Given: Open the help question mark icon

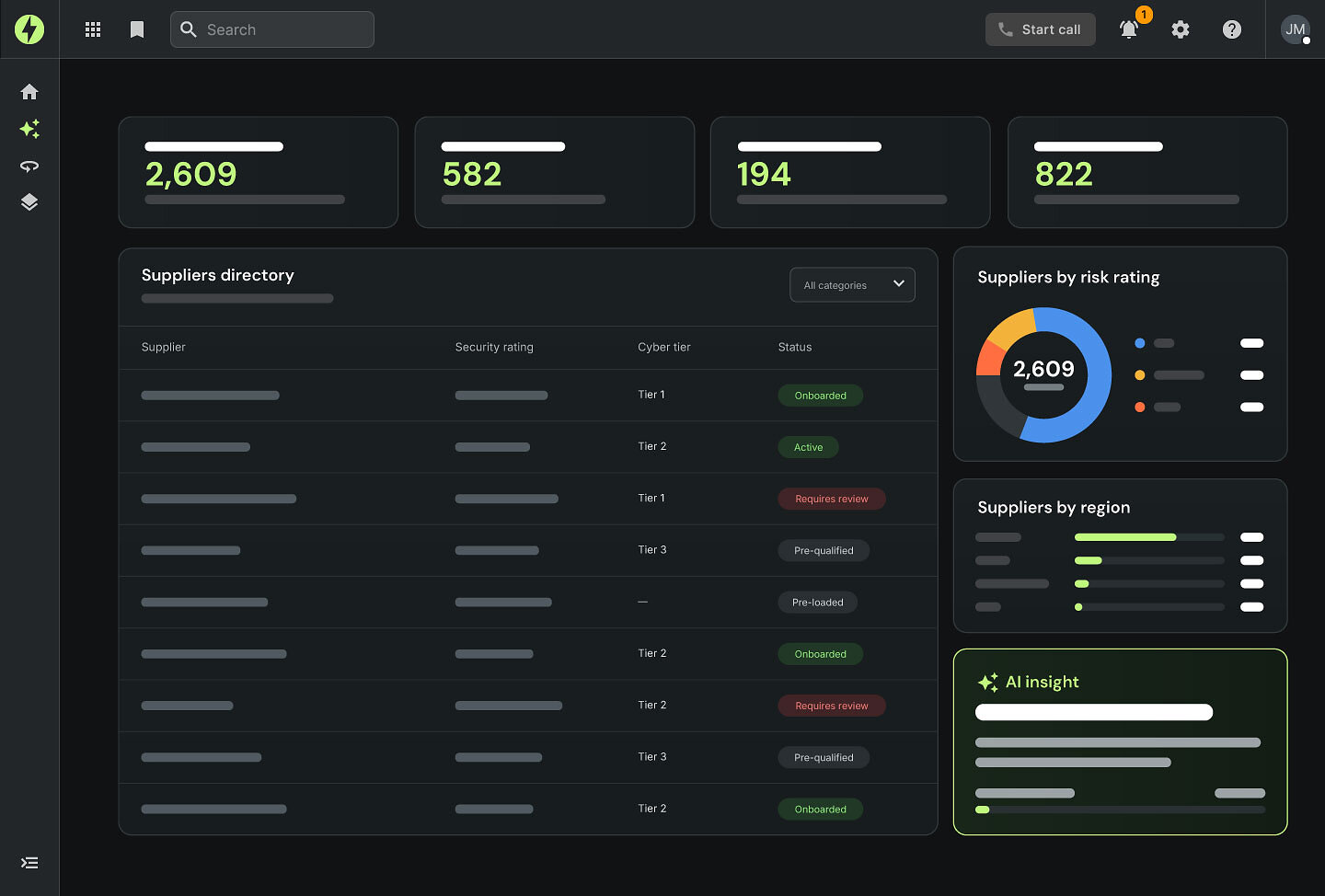Looking at the screenshot, I should 1232,29.
